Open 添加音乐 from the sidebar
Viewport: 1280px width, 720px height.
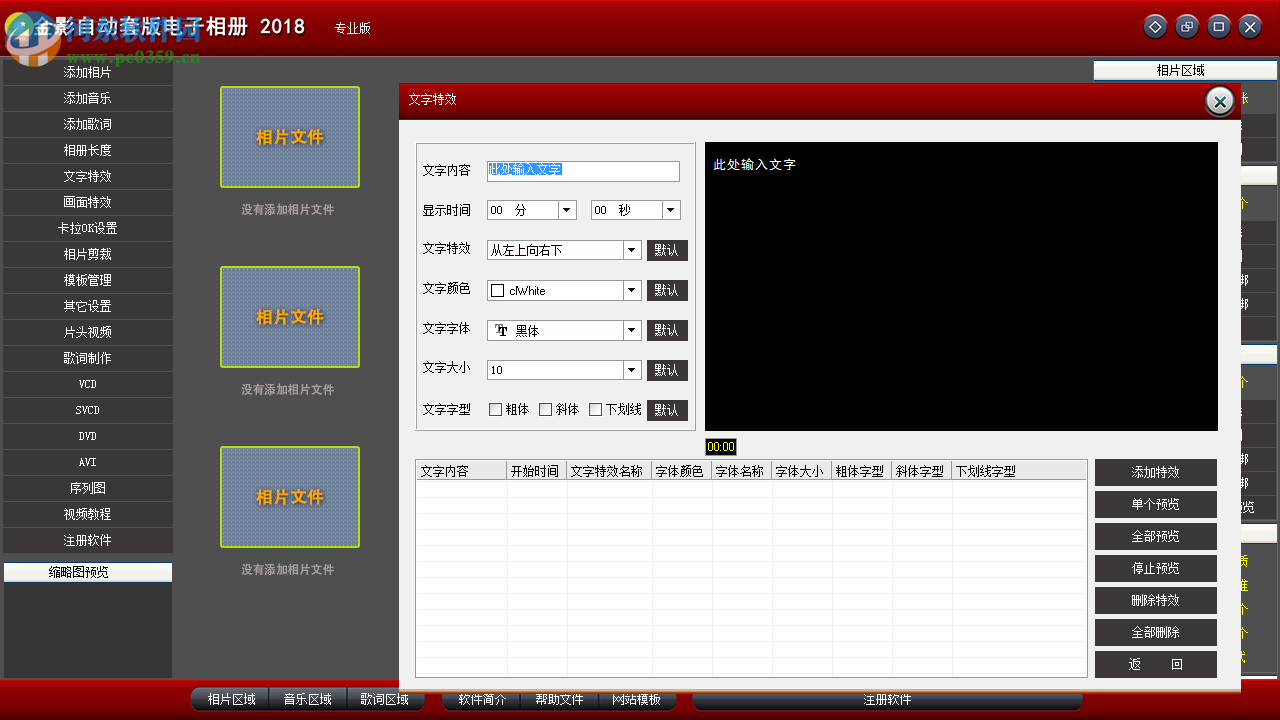(x=87, y=98)
